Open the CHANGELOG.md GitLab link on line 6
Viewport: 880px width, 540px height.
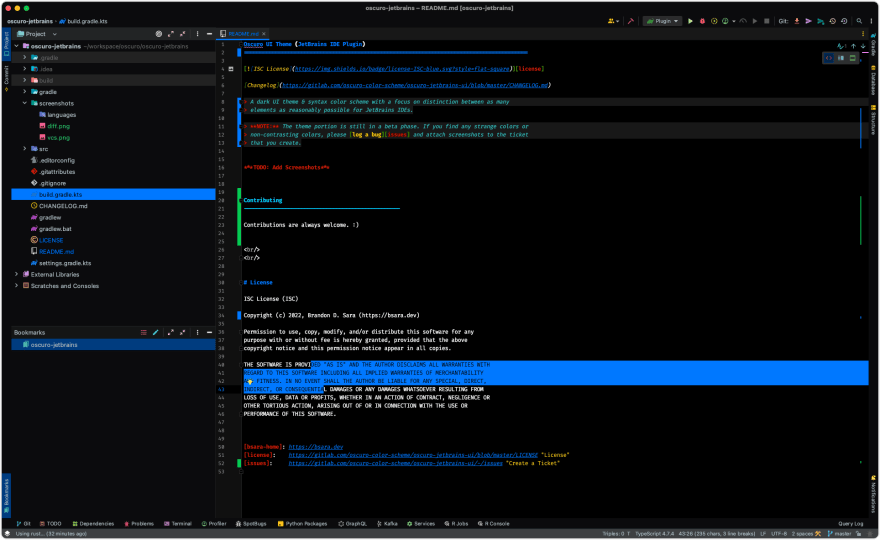[x=415, y=85]
